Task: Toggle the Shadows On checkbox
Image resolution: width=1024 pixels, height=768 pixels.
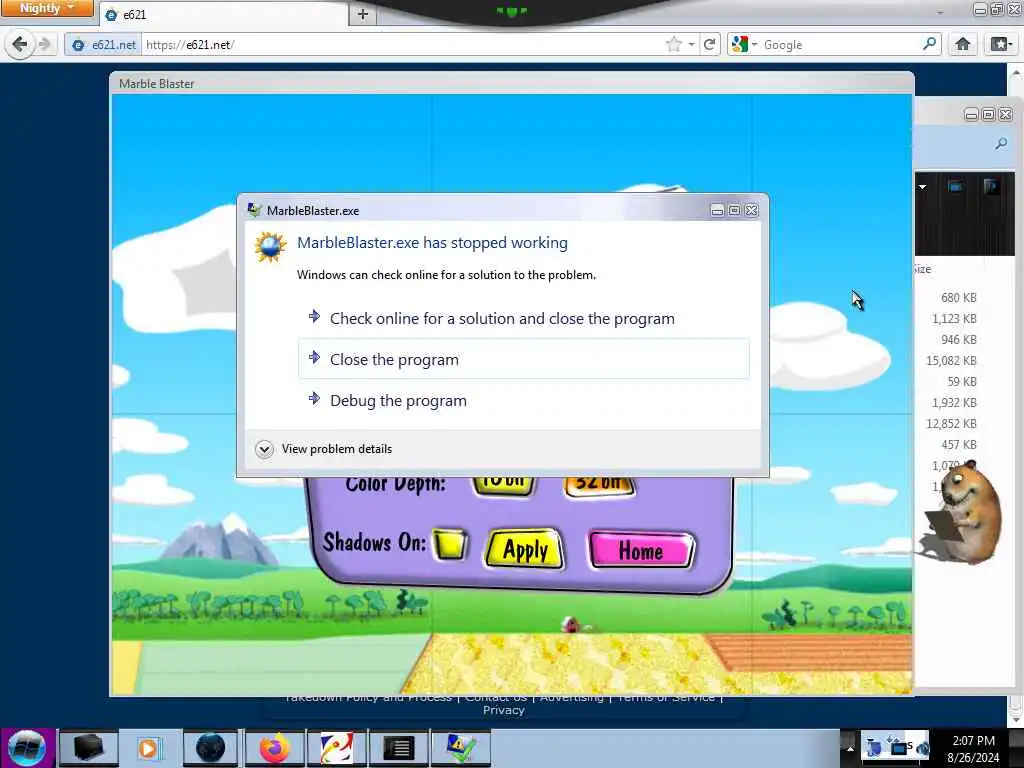Action: click(x=449, y=543)
